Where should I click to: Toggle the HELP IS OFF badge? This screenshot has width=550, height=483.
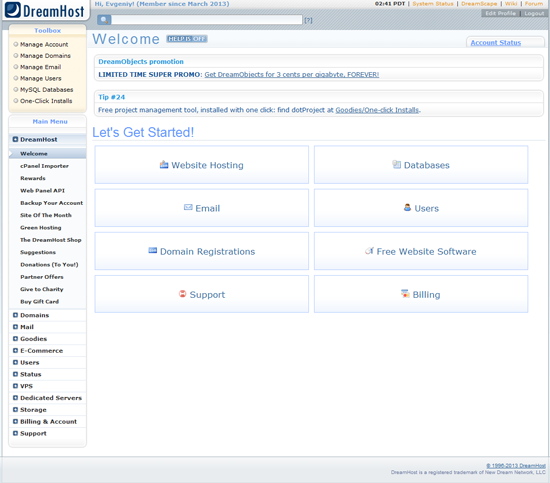coord(187,39)
